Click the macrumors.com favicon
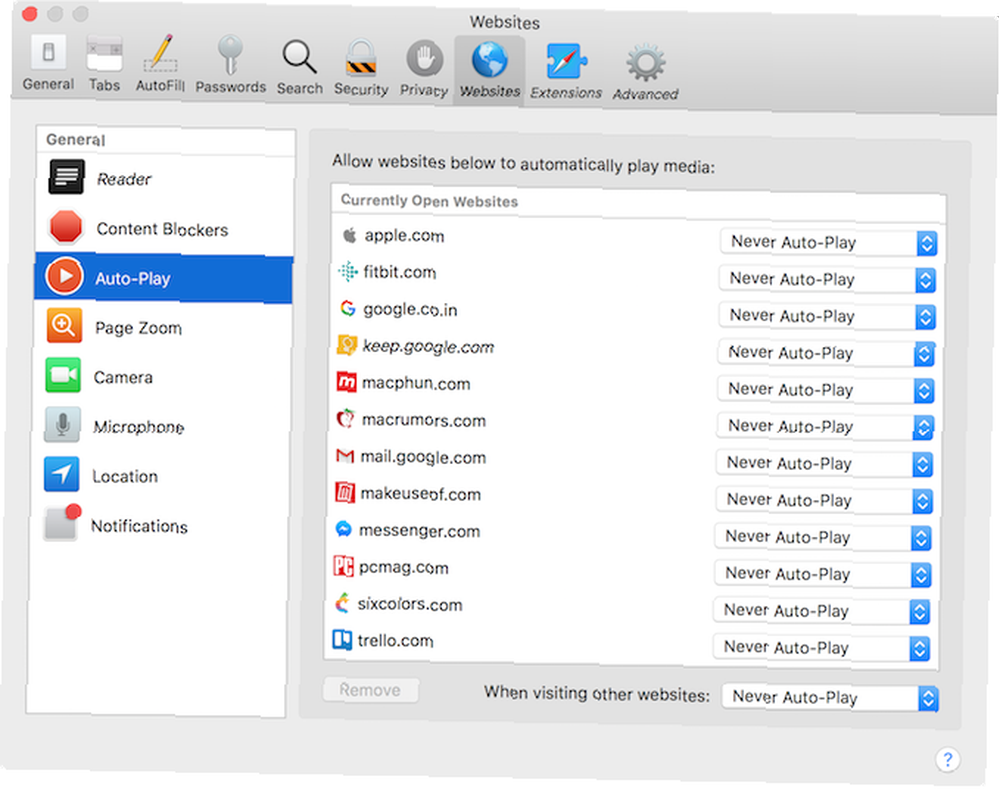1000x789 pixels. (345, 419)
